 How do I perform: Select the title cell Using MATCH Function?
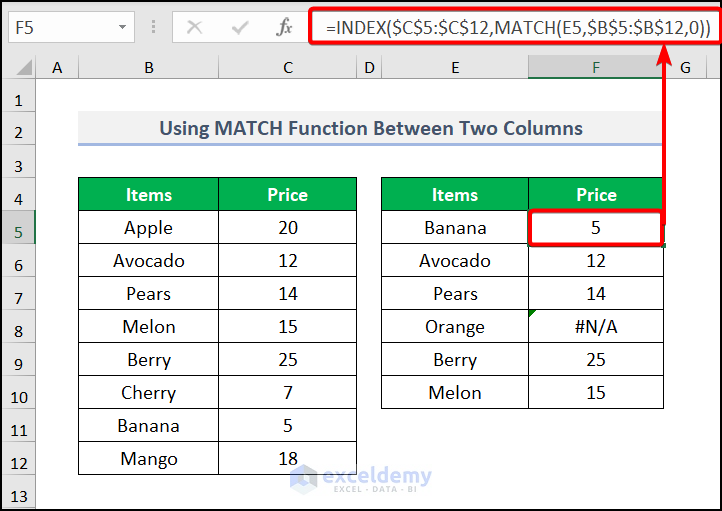[x=370, y=129]
